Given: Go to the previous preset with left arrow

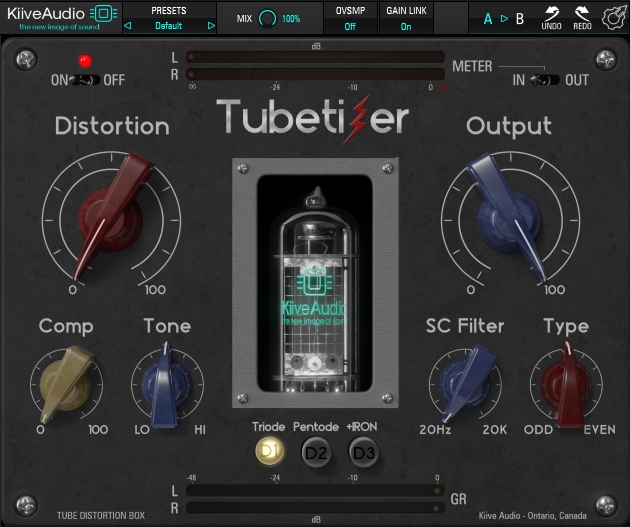Looking at the screenshot, I should (128, 26).
